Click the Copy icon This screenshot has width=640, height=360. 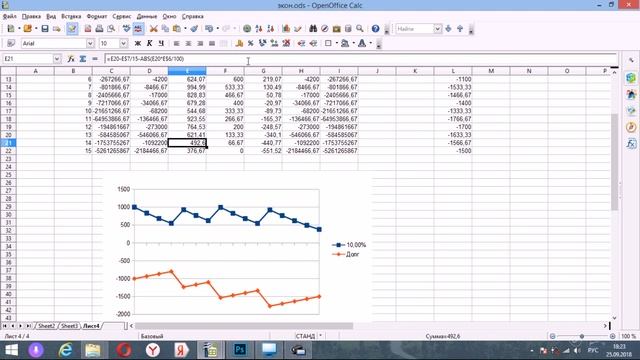click(x=165, y=29)
